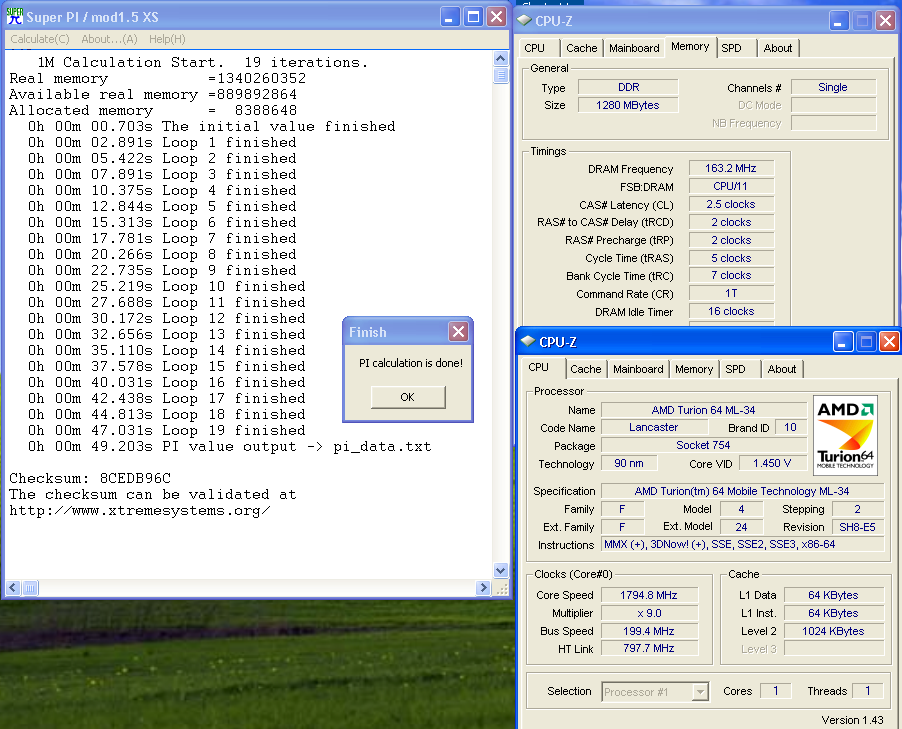Click the Size field showing 1280 MBytes
This screenshot has width=902, height=729.
pyautogui.click(x=628, y=105)
